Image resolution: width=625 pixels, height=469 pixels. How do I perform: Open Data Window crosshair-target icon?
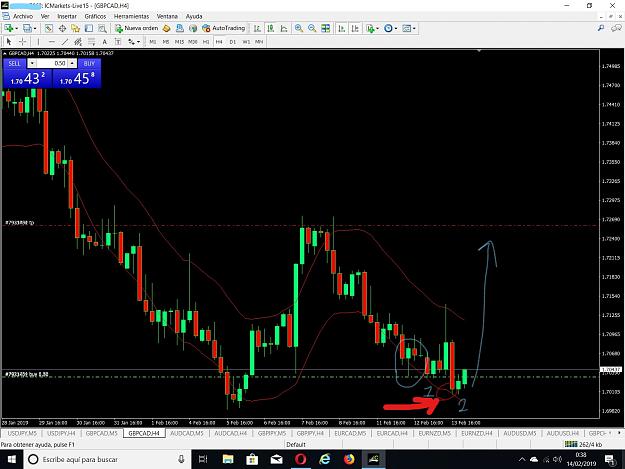[x=62, y=28]
